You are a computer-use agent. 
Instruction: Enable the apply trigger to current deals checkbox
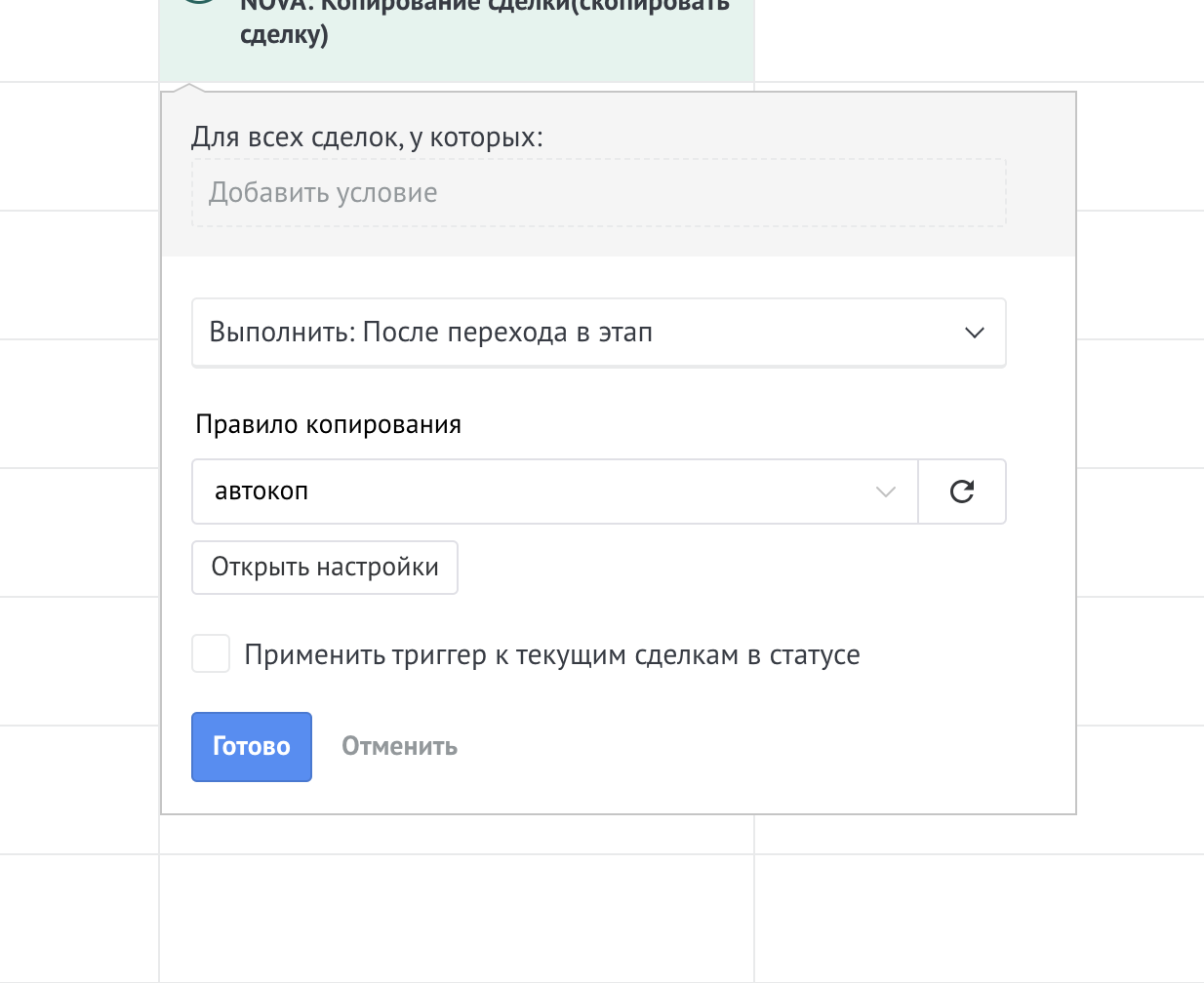point(211,653)
